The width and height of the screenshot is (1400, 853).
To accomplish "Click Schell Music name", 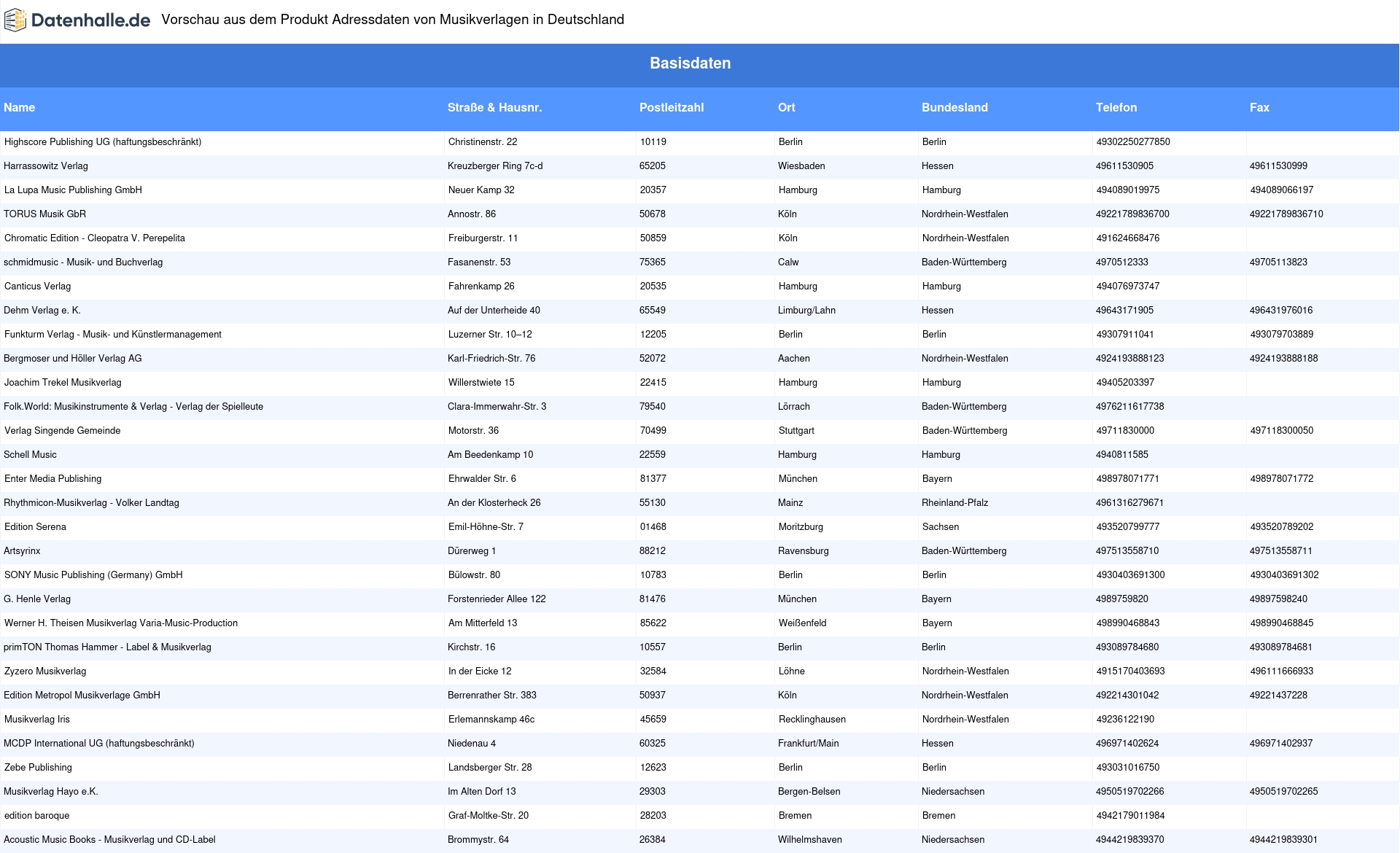I will (x=30, y=455).
